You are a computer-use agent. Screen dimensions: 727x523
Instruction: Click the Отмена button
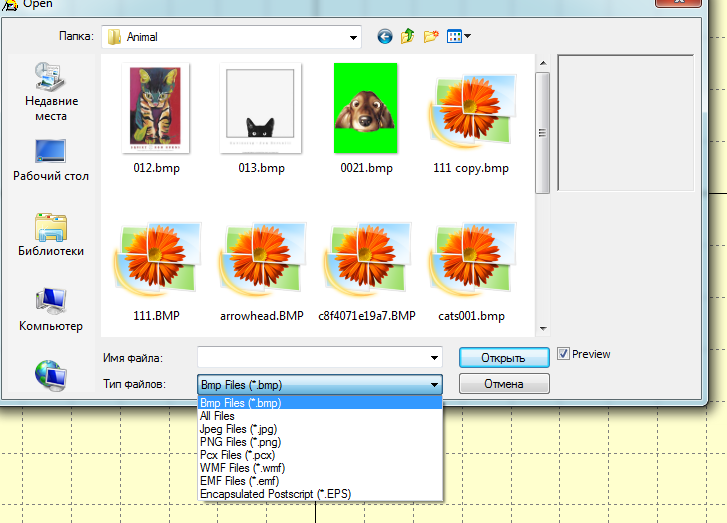[x=504, y=383]
